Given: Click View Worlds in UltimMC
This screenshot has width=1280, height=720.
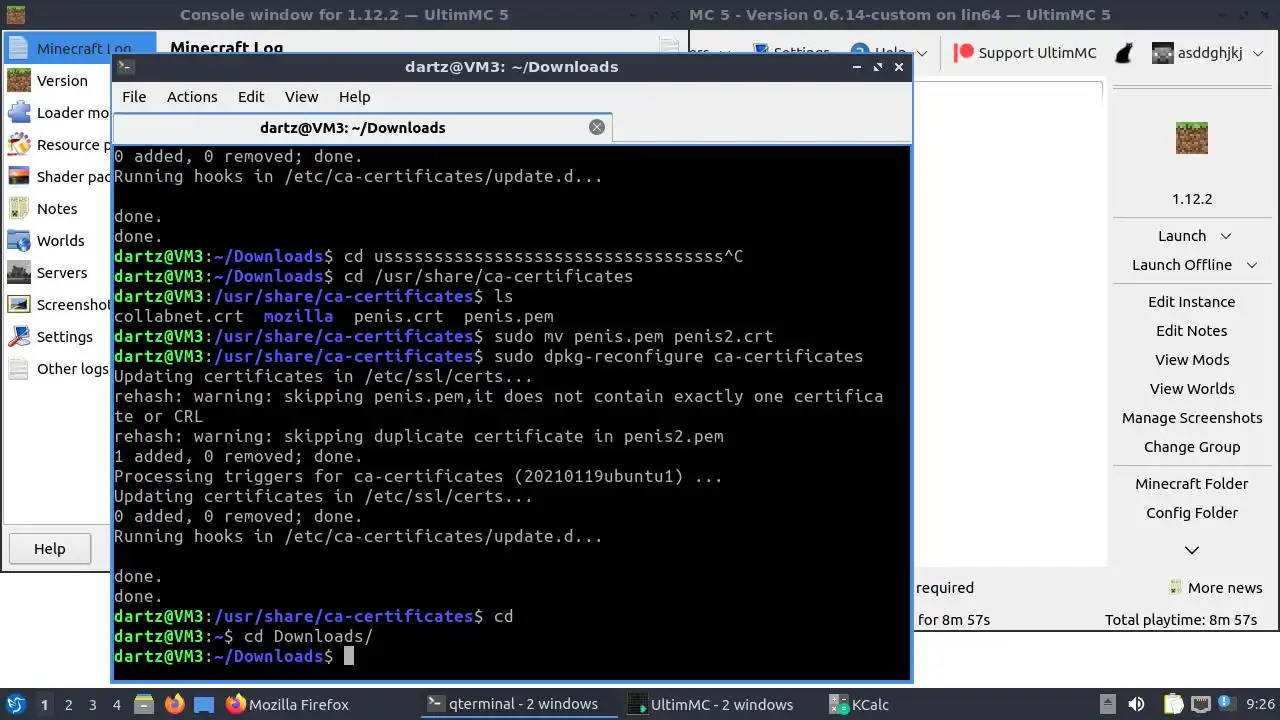Looking at the screenshot, I should (1192, 389).
